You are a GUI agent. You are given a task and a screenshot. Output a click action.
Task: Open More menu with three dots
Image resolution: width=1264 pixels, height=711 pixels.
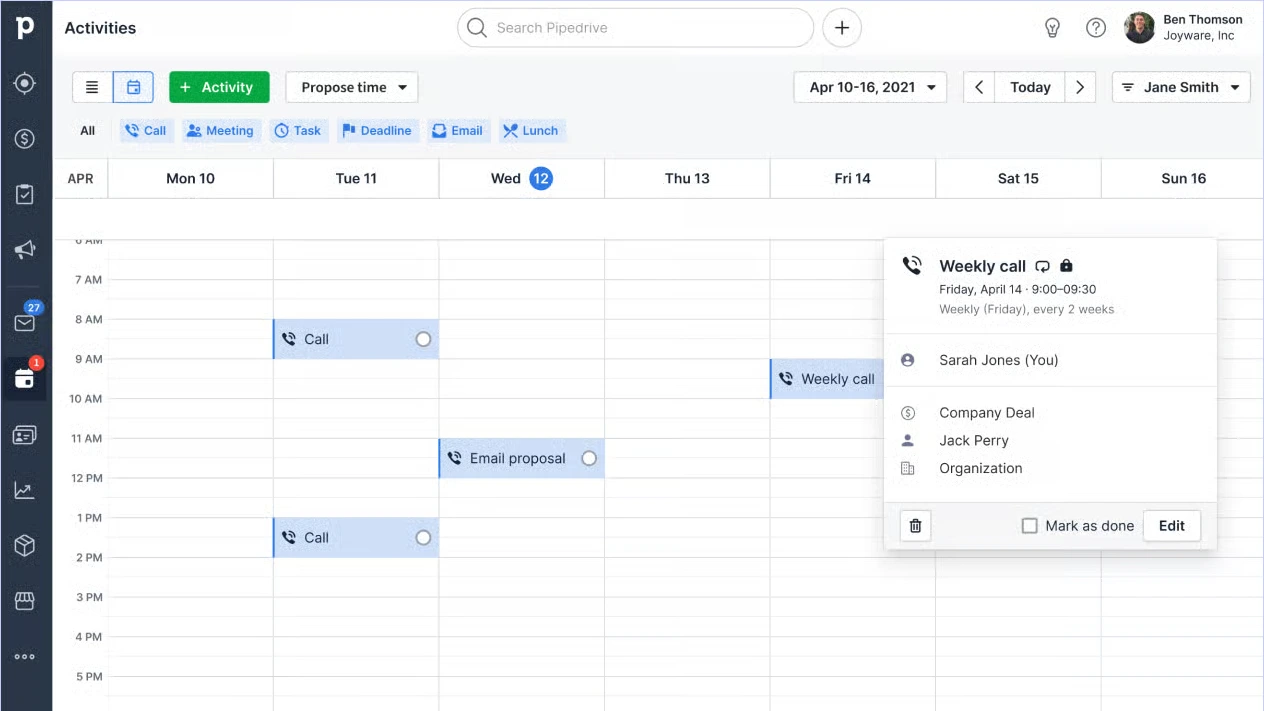point(25,657)
